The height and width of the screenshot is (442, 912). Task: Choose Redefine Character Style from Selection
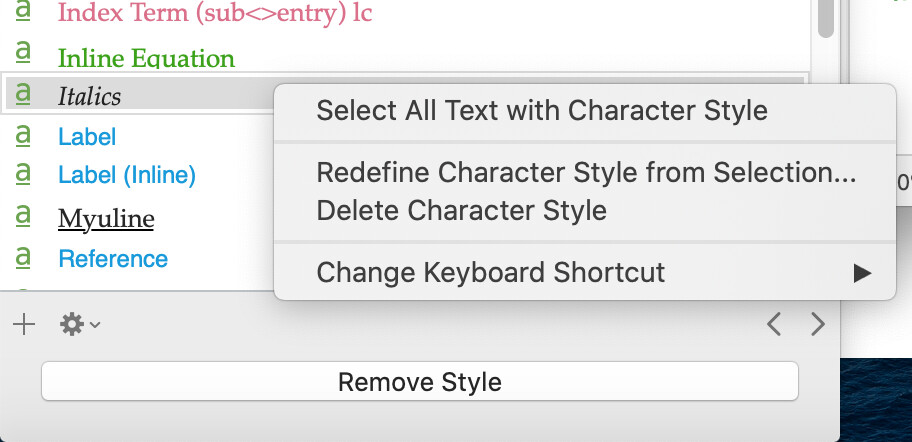pyautogui.click(x=586, y=172)
